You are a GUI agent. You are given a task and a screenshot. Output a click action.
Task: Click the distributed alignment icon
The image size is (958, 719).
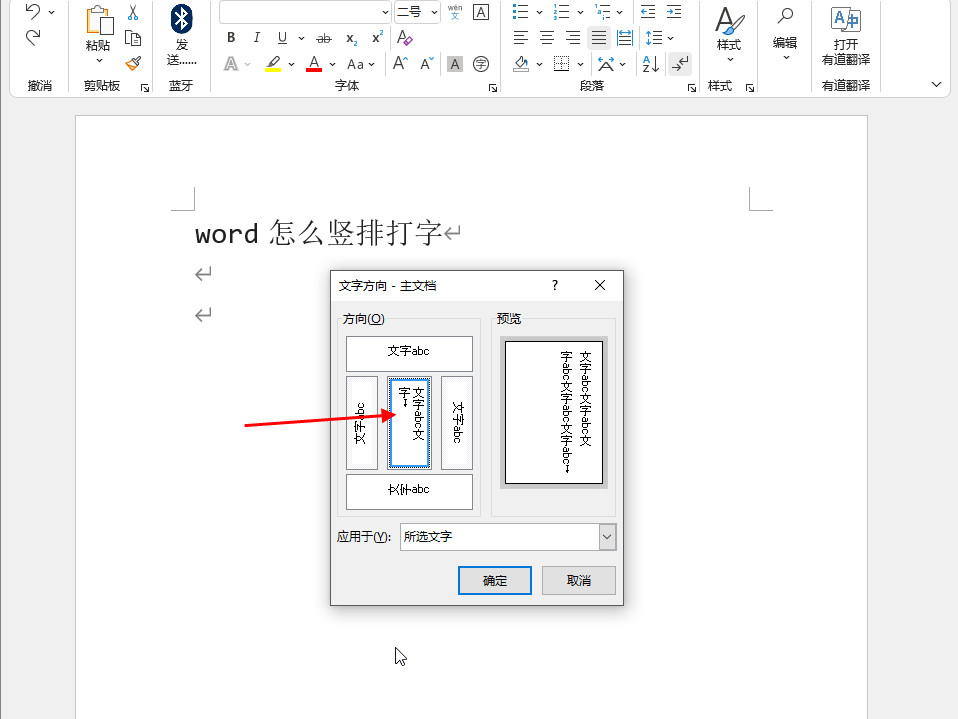625,38
